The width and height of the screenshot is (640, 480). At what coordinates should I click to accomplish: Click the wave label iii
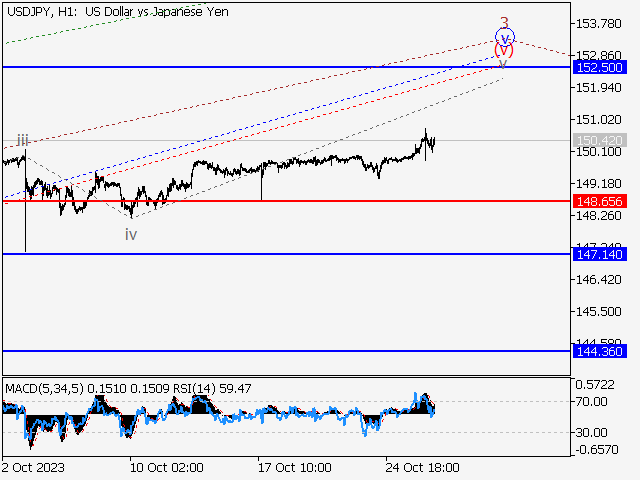click(23, 141)
